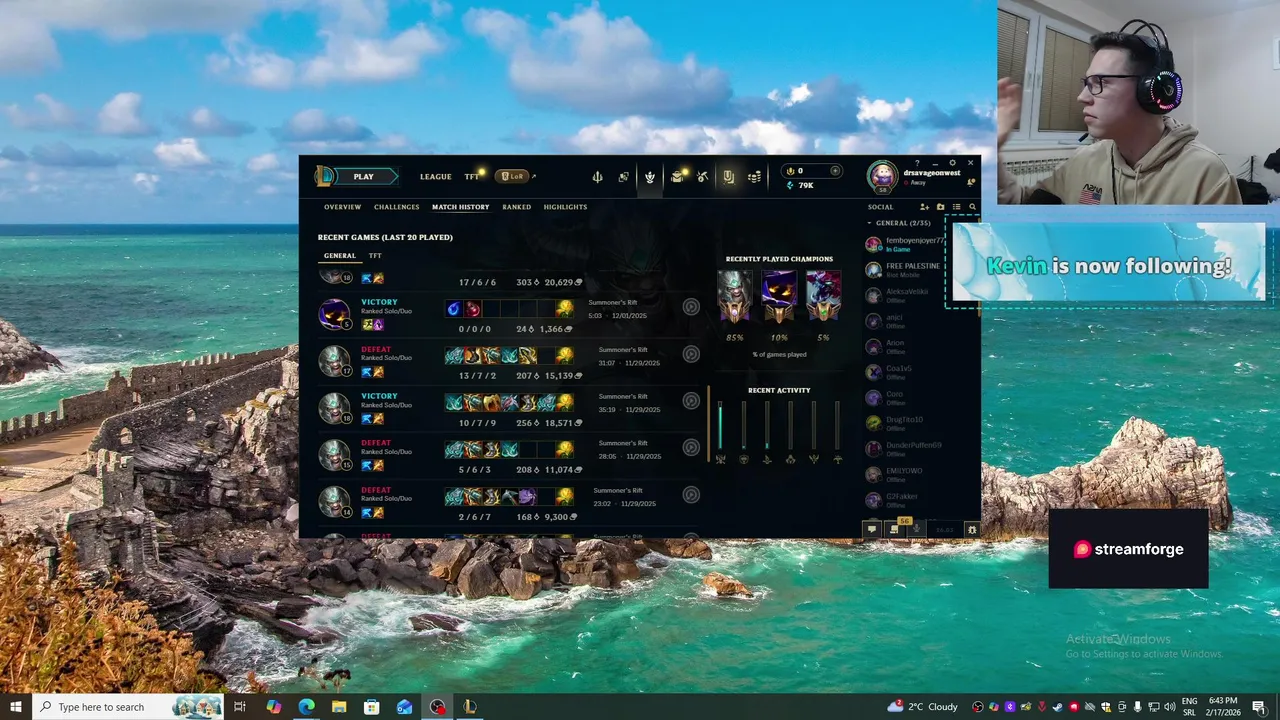Switch to the RANKED tab
Image resolution: width=1280 pixels, height=720 pixels.
click(516, 207)
